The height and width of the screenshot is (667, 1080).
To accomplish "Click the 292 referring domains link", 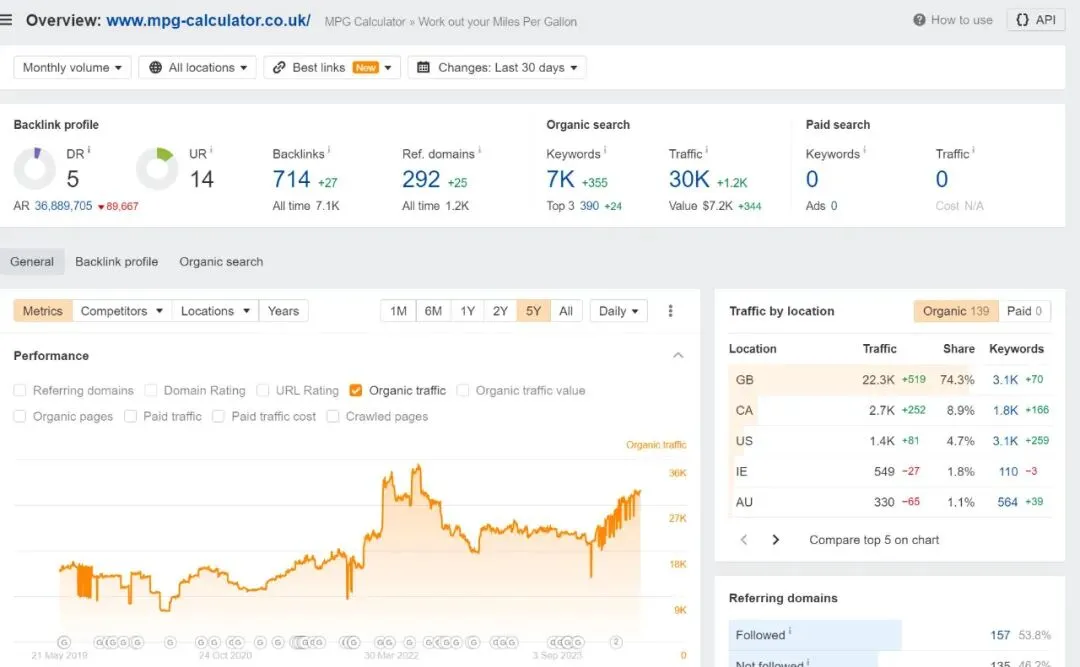I will [x=421, y=179].
